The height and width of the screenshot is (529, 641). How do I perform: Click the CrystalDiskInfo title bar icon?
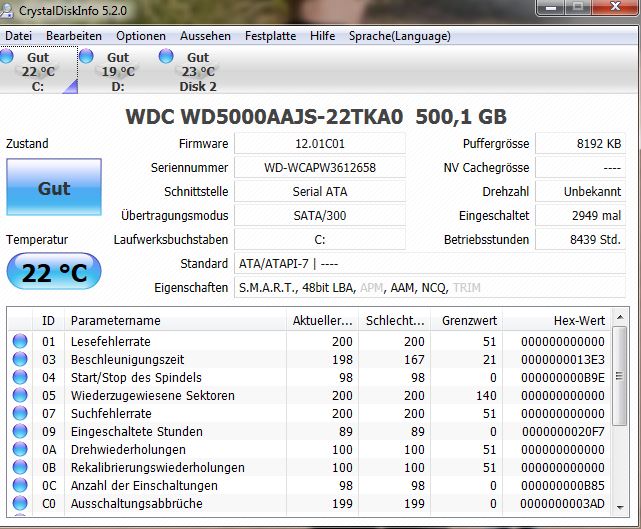click(7, 11)
